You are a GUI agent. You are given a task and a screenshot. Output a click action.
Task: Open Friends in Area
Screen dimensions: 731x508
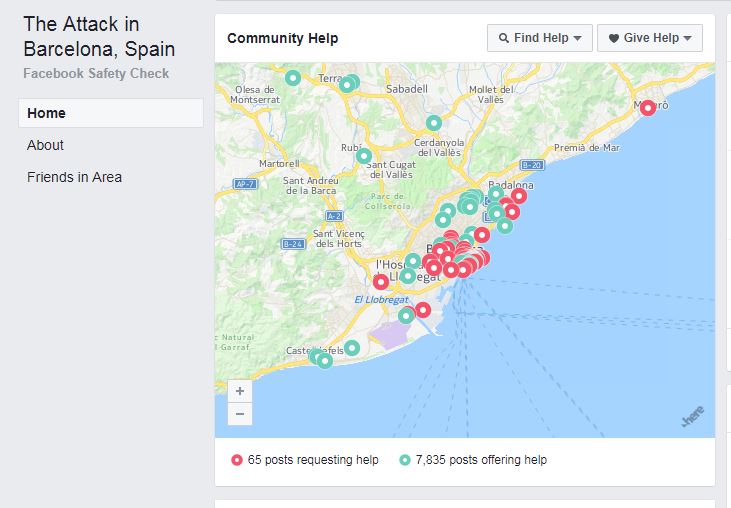pyautogui.click(x=75, y=177)
